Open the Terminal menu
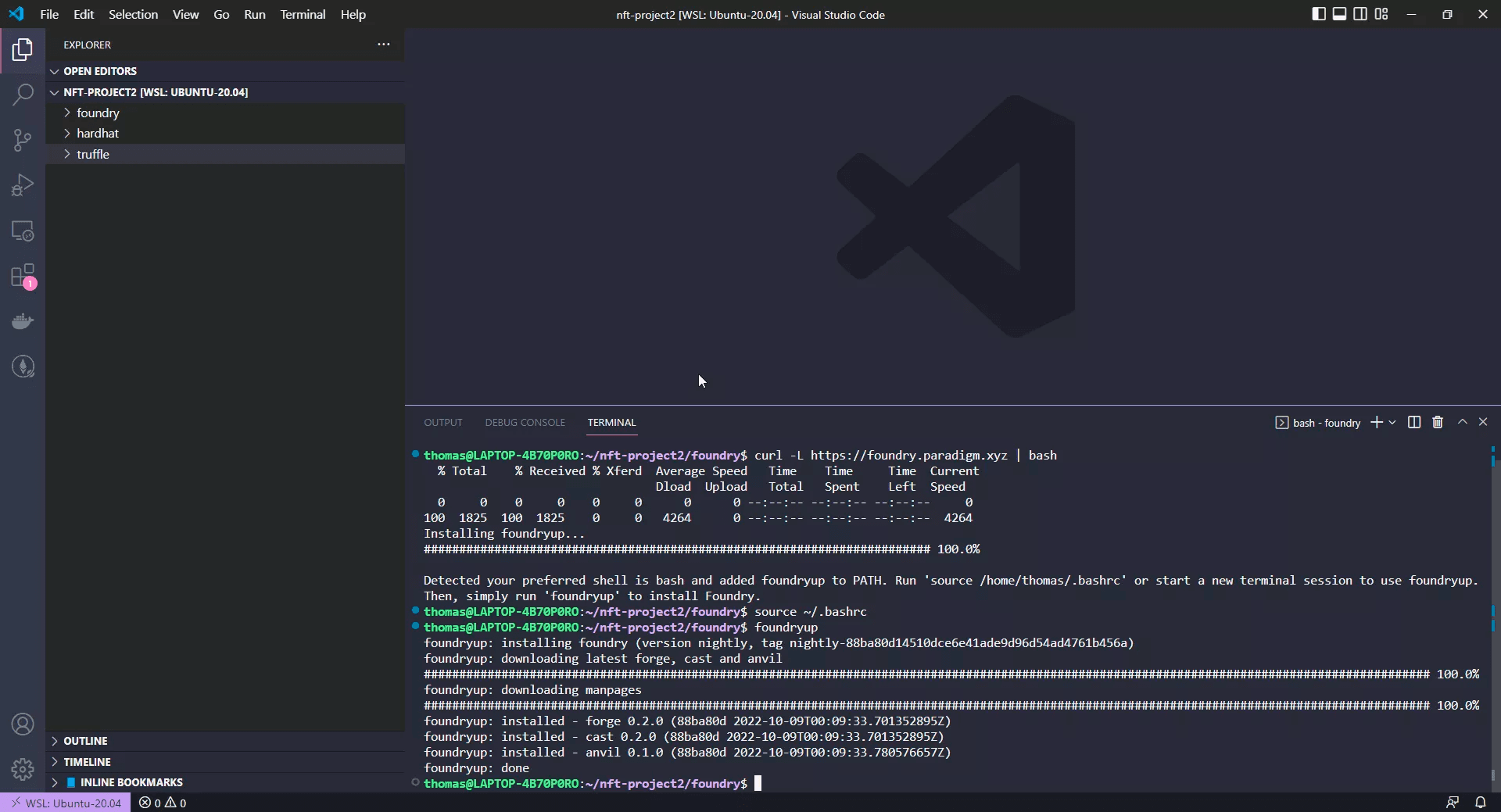 click(303, 14)
